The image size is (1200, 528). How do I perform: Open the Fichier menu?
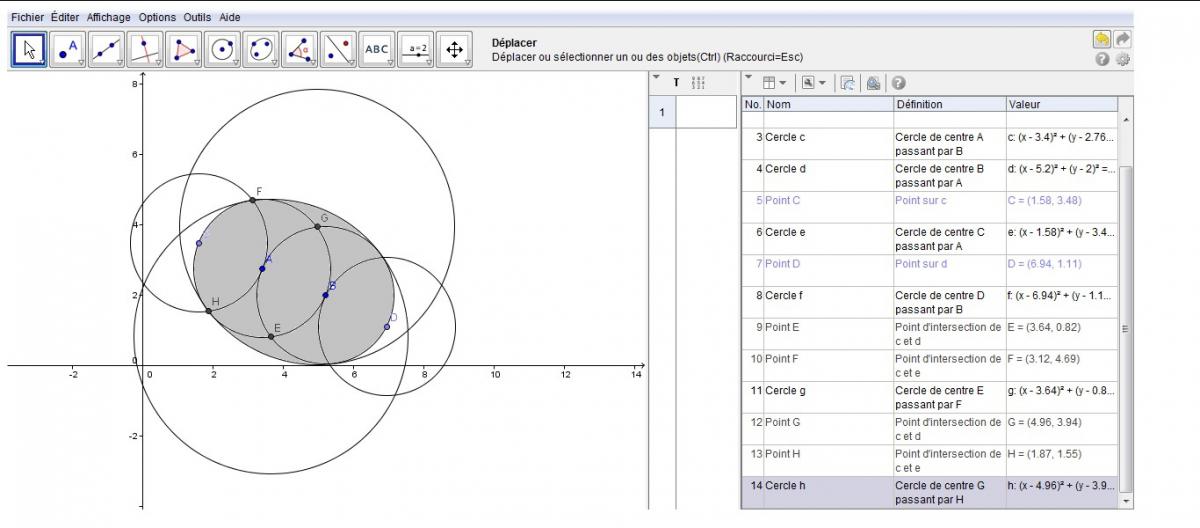(x=27, y=17)
